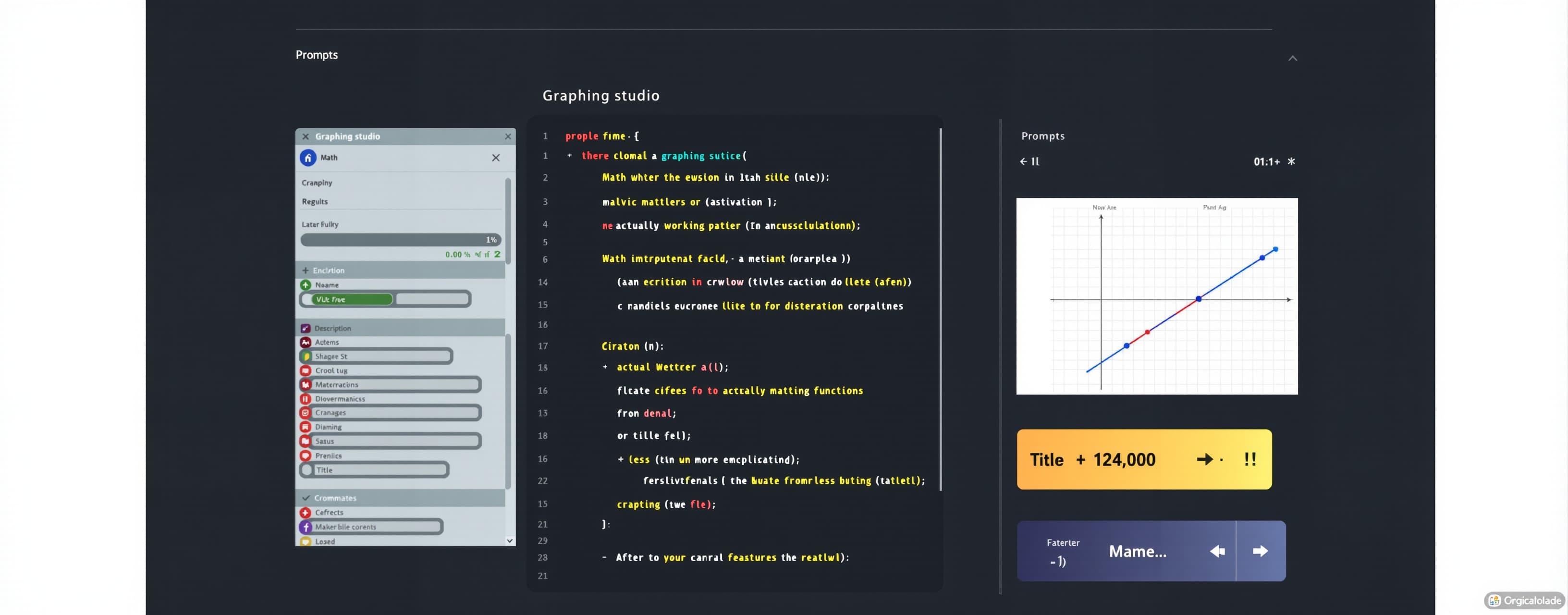Click the right arrow on the yellow Title card
This screenshot has height=615, width=1568.
point(1205,459)
